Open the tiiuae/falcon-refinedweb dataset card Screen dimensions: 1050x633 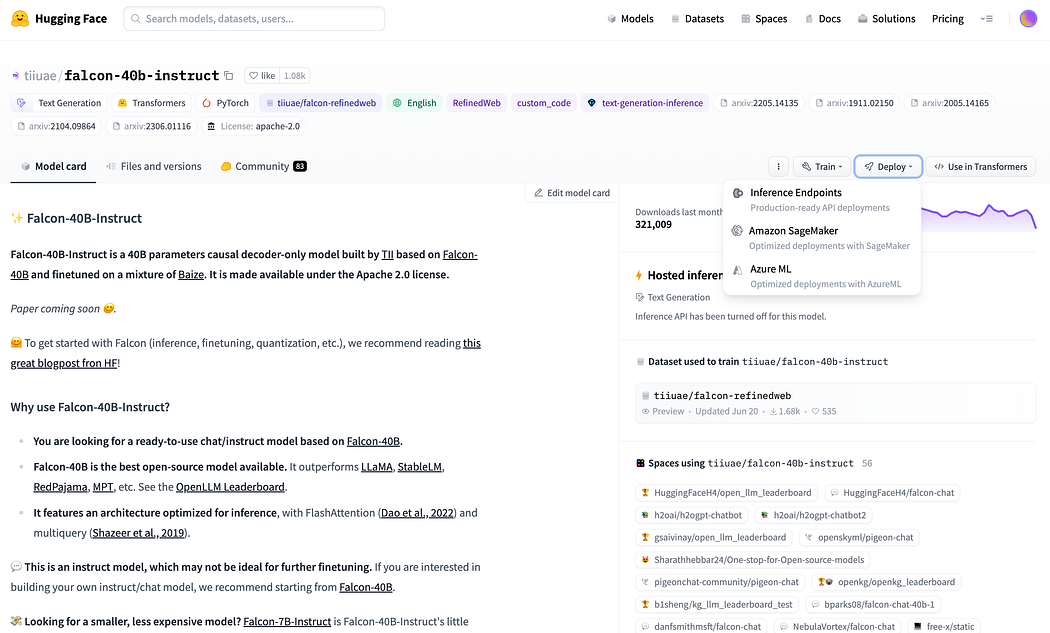point(835,403)
